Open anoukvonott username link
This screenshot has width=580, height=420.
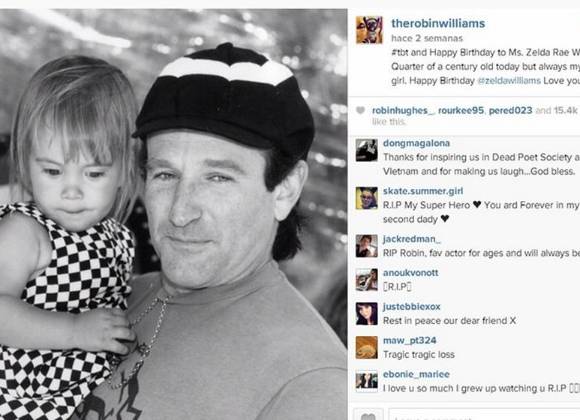(411, 273)
